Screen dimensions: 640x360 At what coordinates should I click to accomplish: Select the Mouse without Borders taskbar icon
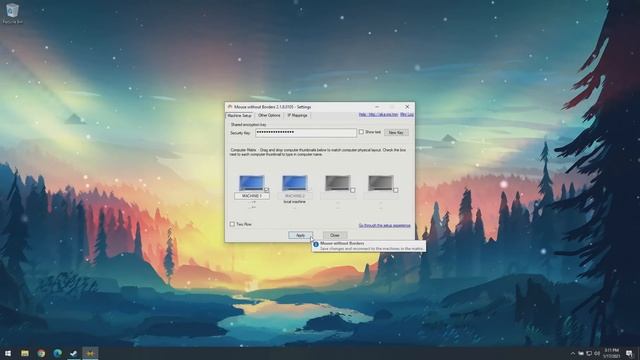[90, 353]
